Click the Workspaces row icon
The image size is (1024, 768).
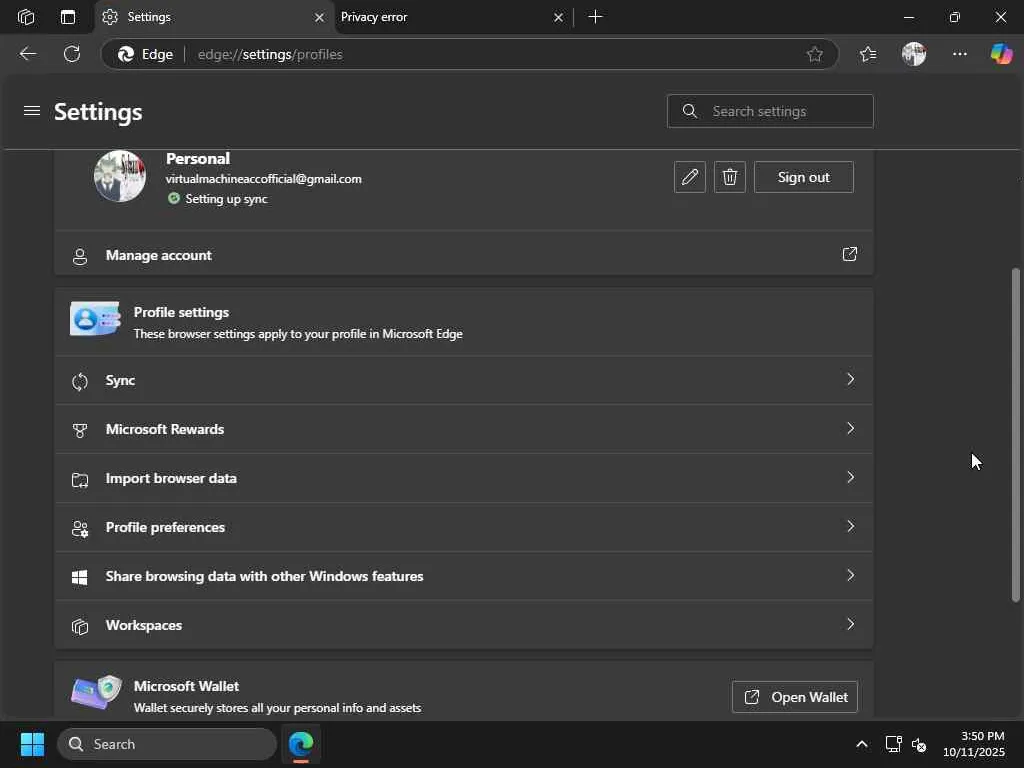coord(80,626)
